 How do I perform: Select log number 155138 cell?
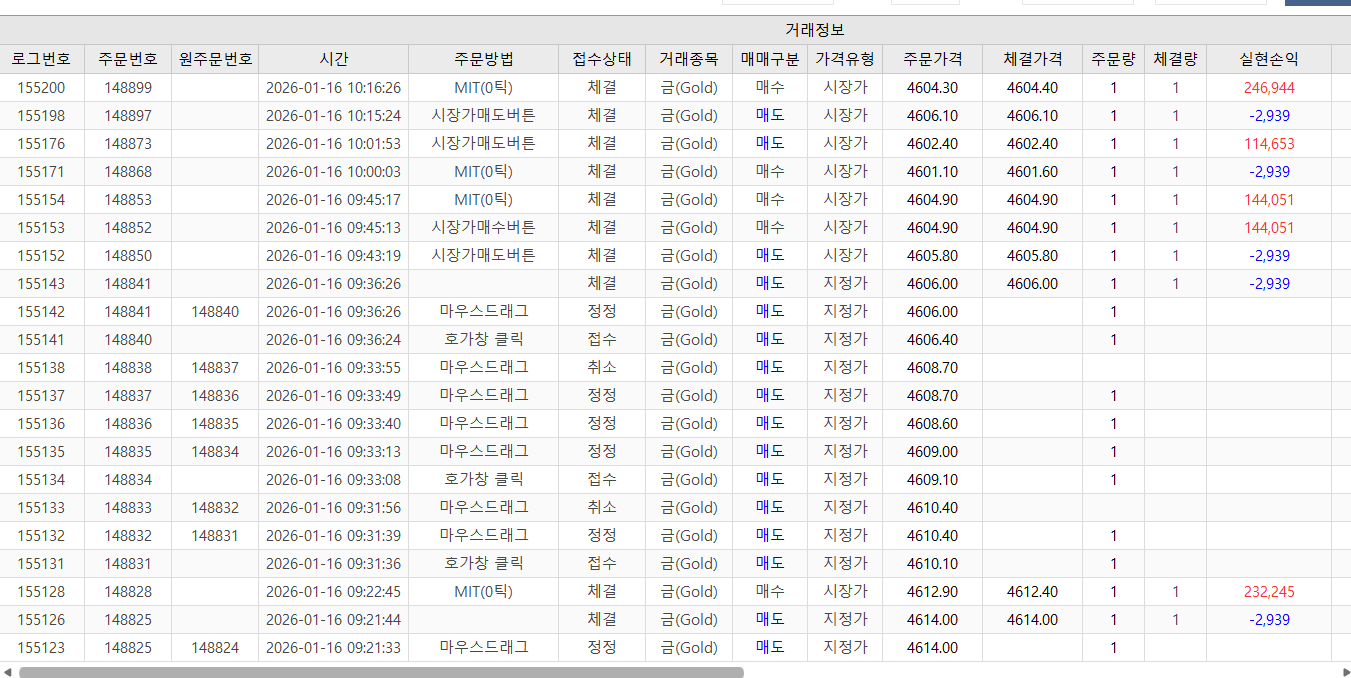point(41,368)
